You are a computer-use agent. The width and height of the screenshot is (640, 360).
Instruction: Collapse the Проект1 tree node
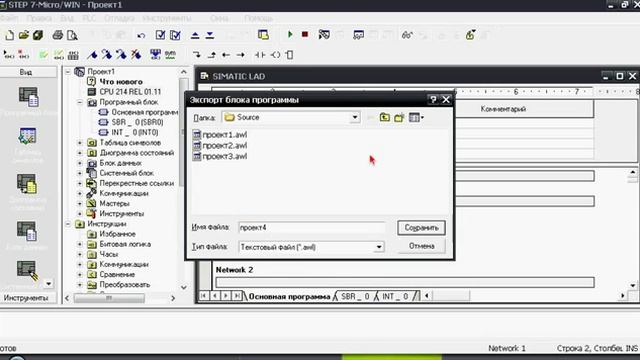(68, 72)
